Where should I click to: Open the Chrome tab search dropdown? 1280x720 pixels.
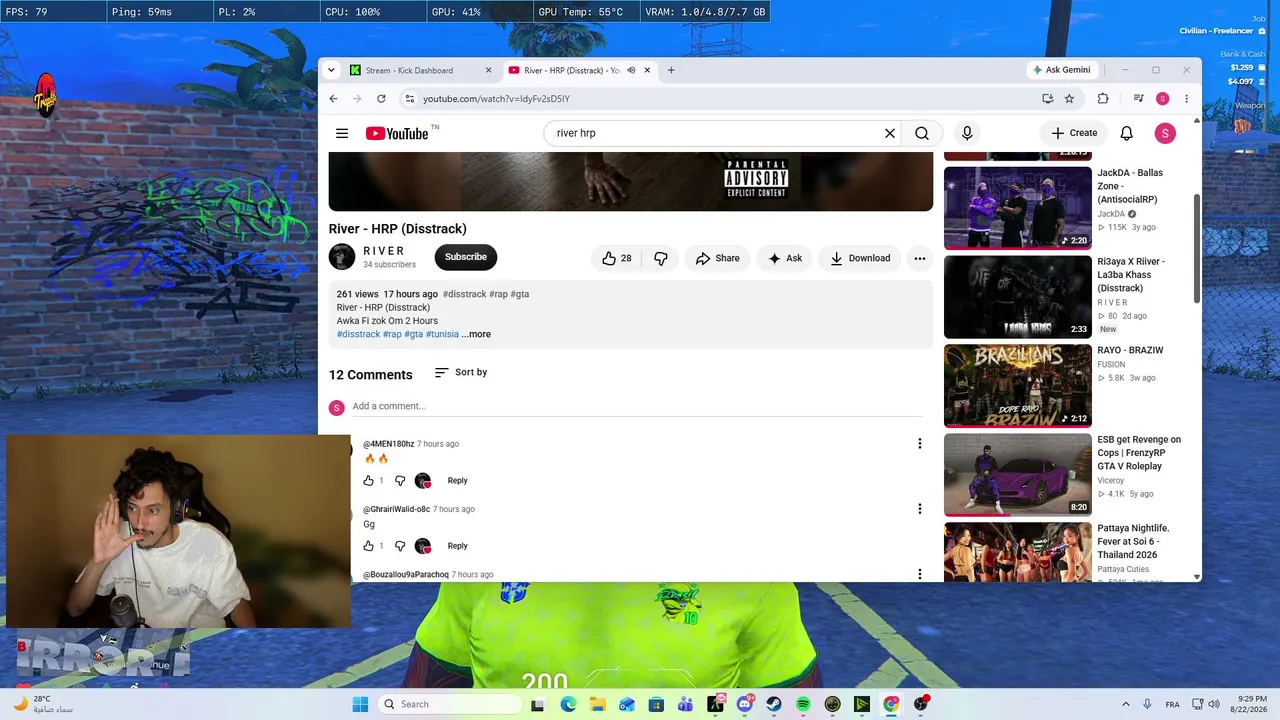click(x=331, y=70)
